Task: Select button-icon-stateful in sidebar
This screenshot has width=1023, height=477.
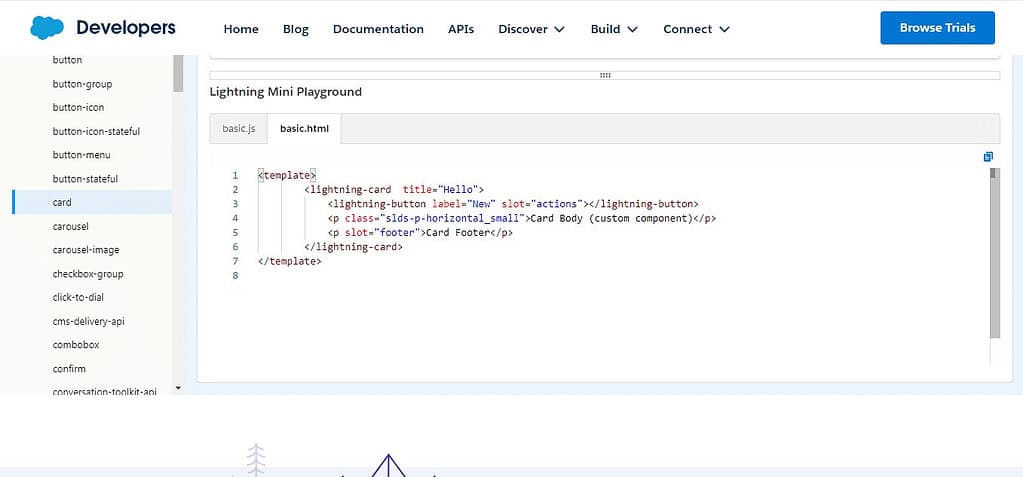Action: [96, 131]
